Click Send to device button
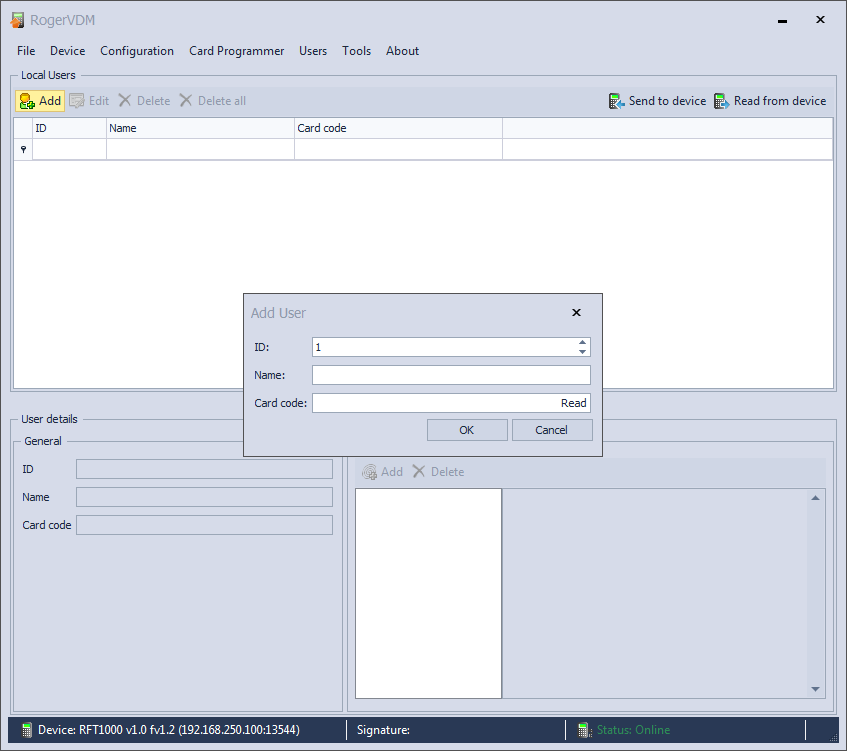847x751 pixels. [x=657, y=101]
